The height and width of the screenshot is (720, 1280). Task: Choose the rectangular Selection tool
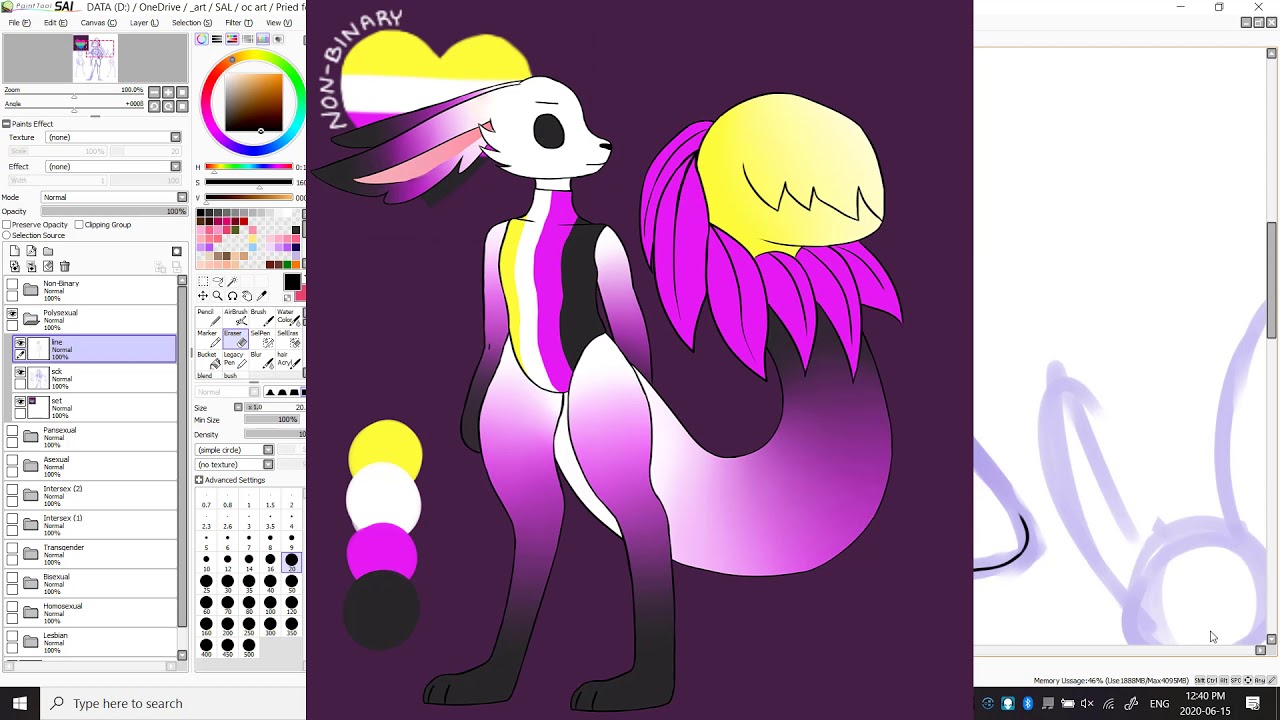[x=203, y=281]
